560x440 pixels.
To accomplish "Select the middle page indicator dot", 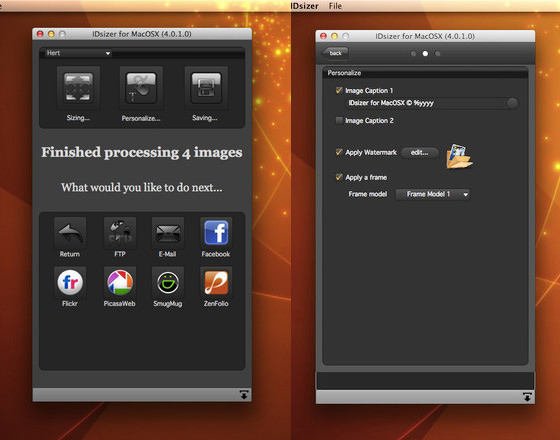I will pos(425,54).
